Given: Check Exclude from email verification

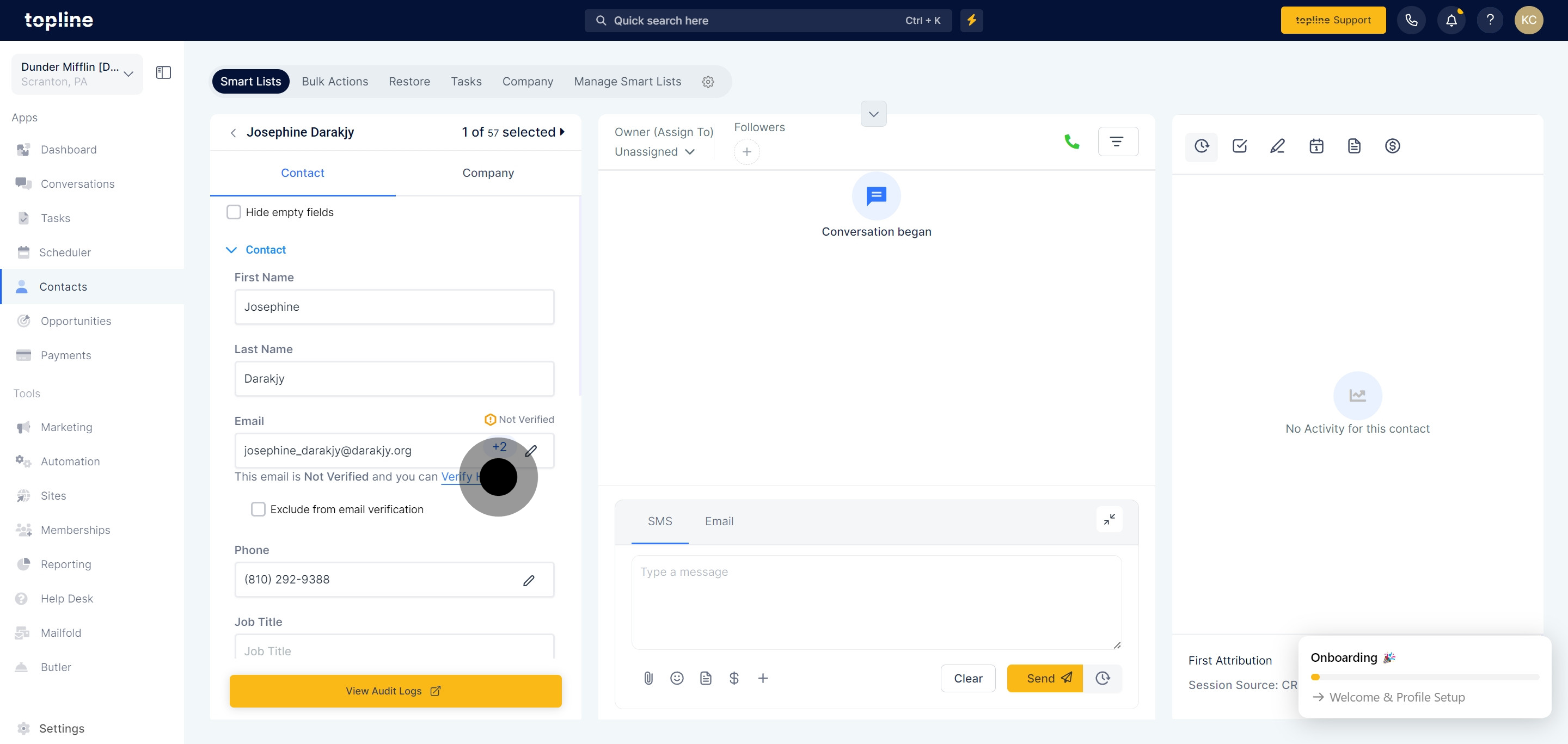Looking at the screenshot, I should (258, 509).
